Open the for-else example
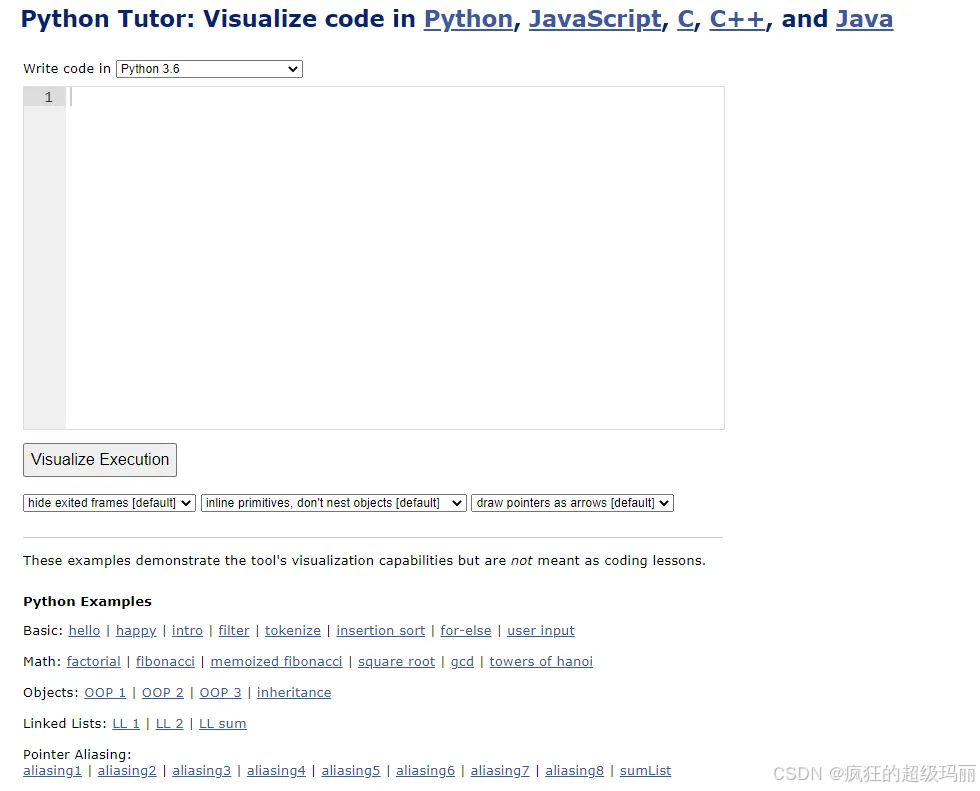980x791 pixels. point(465,630)
